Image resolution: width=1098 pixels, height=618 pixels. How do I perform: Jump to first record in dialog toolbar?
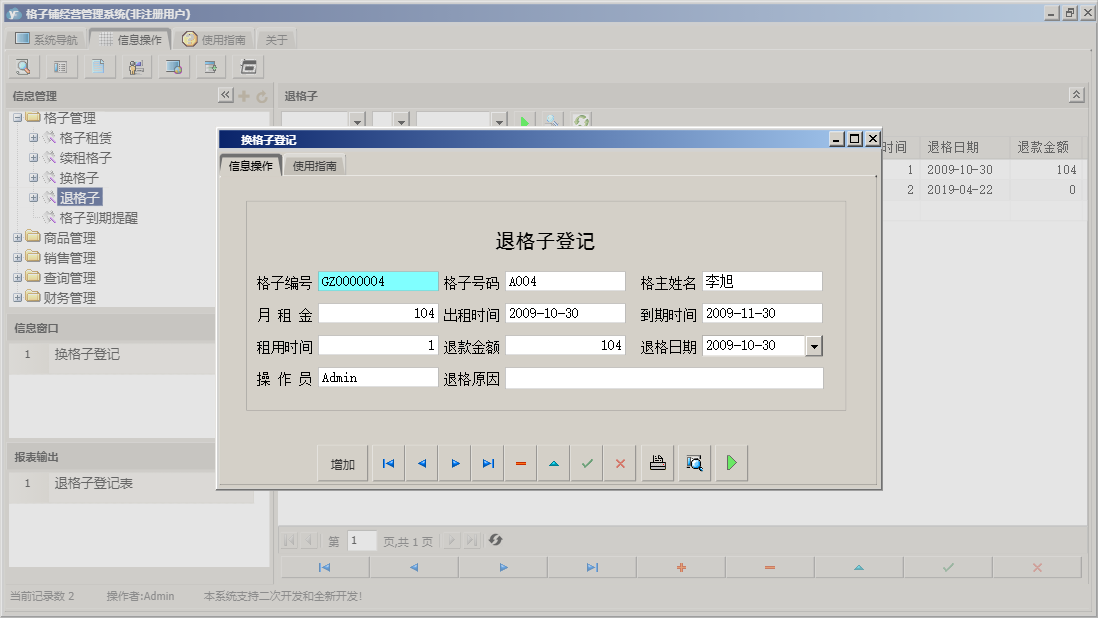pos(388,464)
